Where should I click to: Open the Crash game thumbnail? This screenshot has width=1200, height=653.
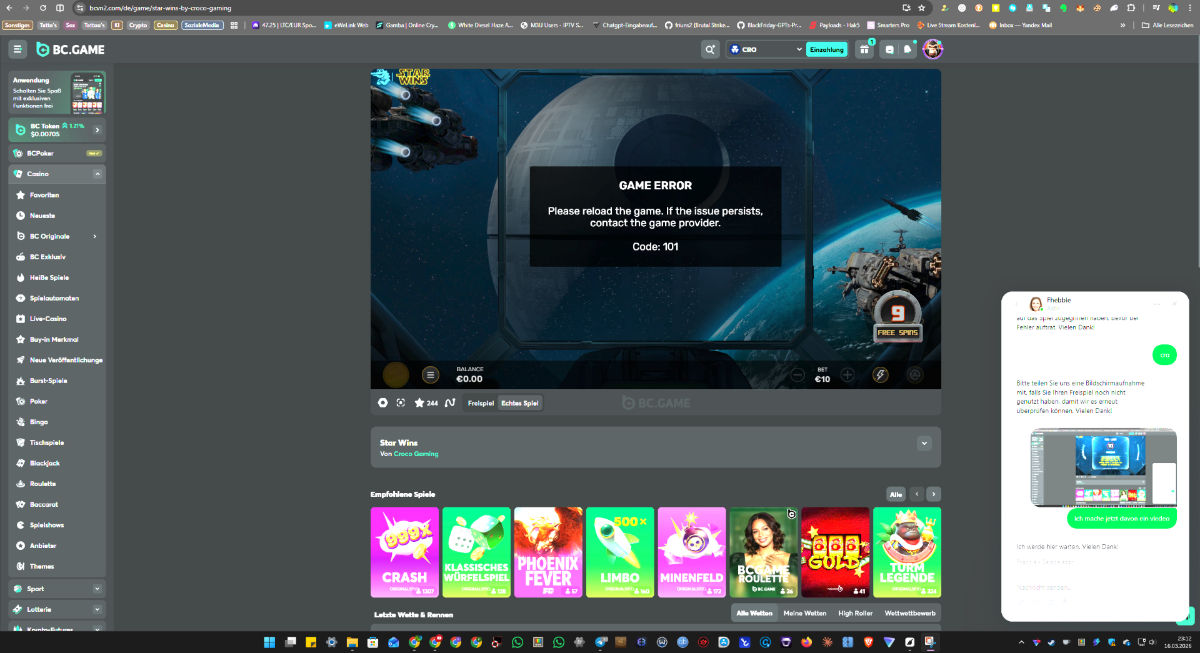click(404, 552)
